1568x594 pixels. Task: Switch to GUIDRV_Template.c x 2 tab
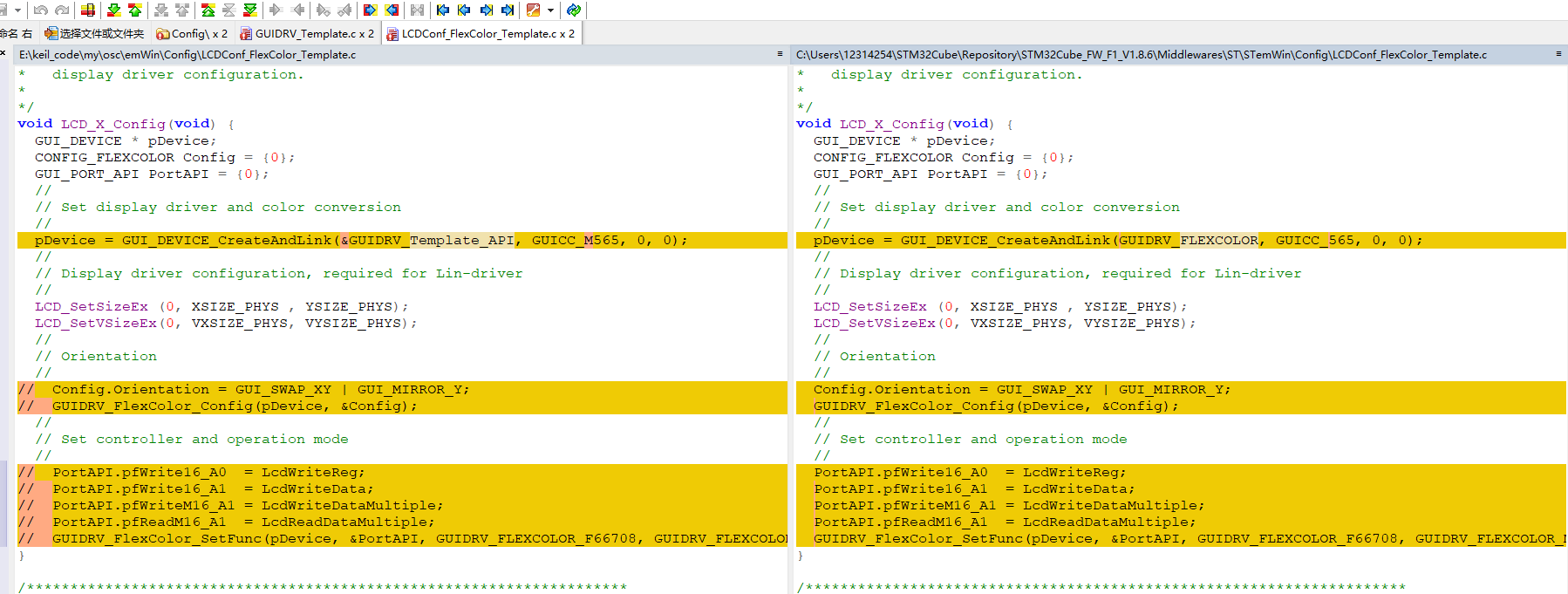tap(307, 33)
